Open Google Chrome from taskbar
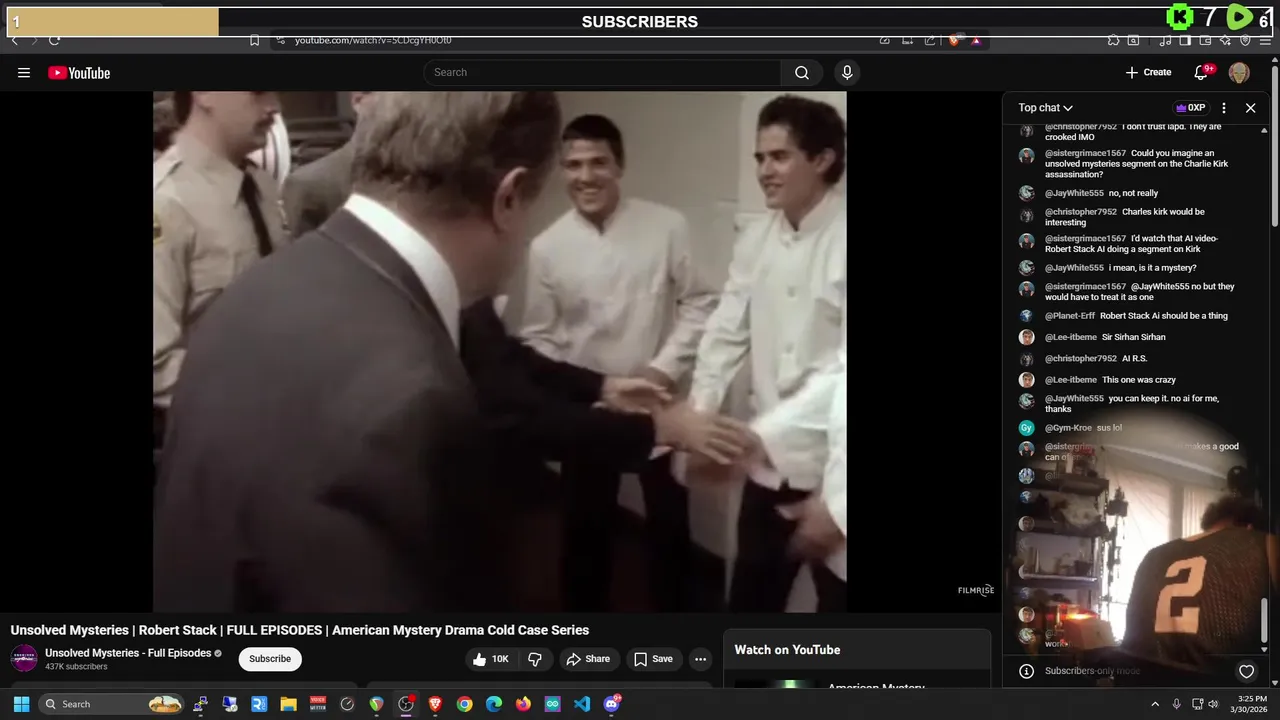This screenshot has width=1280, height=720. (x=464, y=704)
